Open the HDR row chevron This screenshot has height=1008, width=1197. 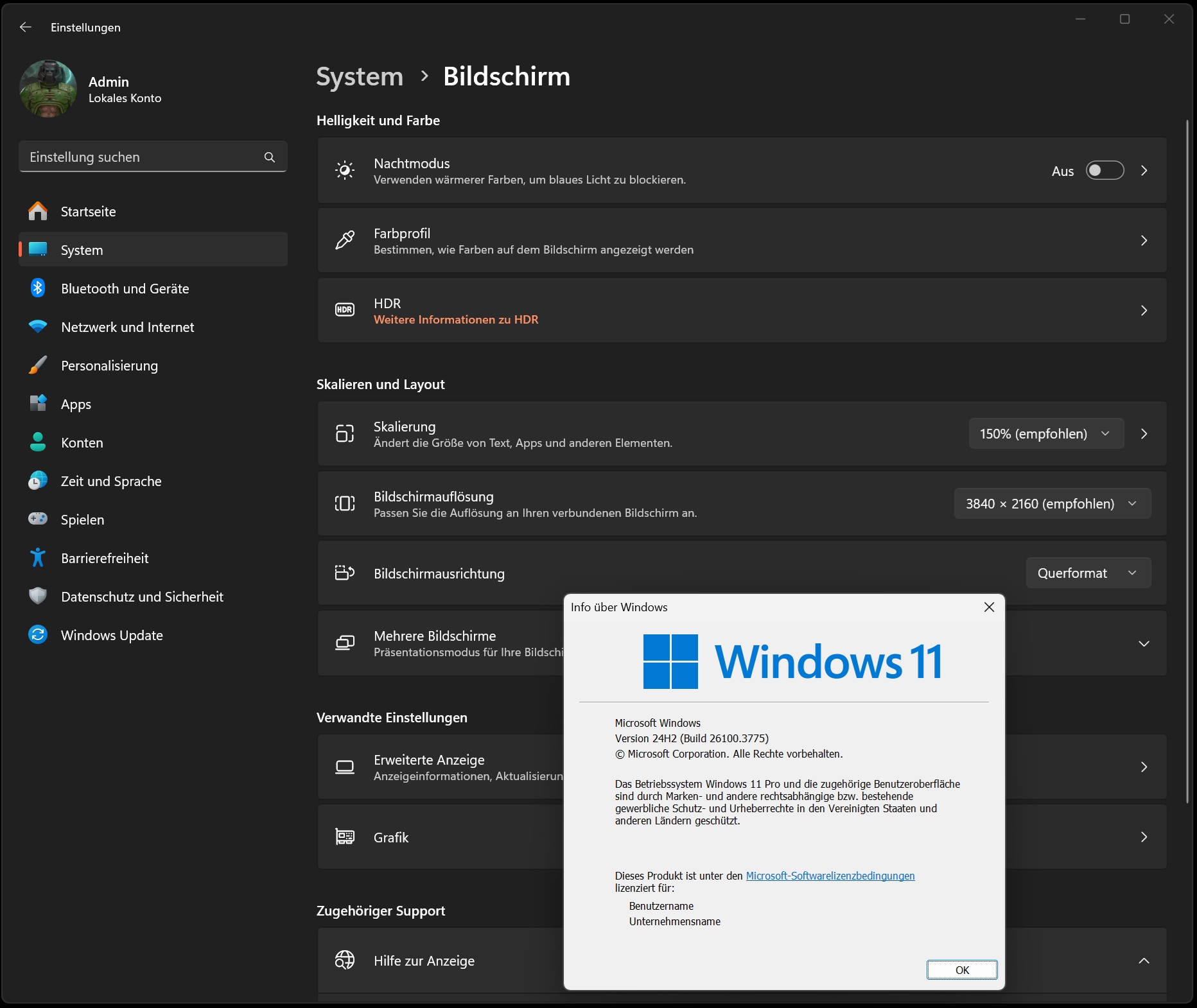click(x=1144, y=311)
